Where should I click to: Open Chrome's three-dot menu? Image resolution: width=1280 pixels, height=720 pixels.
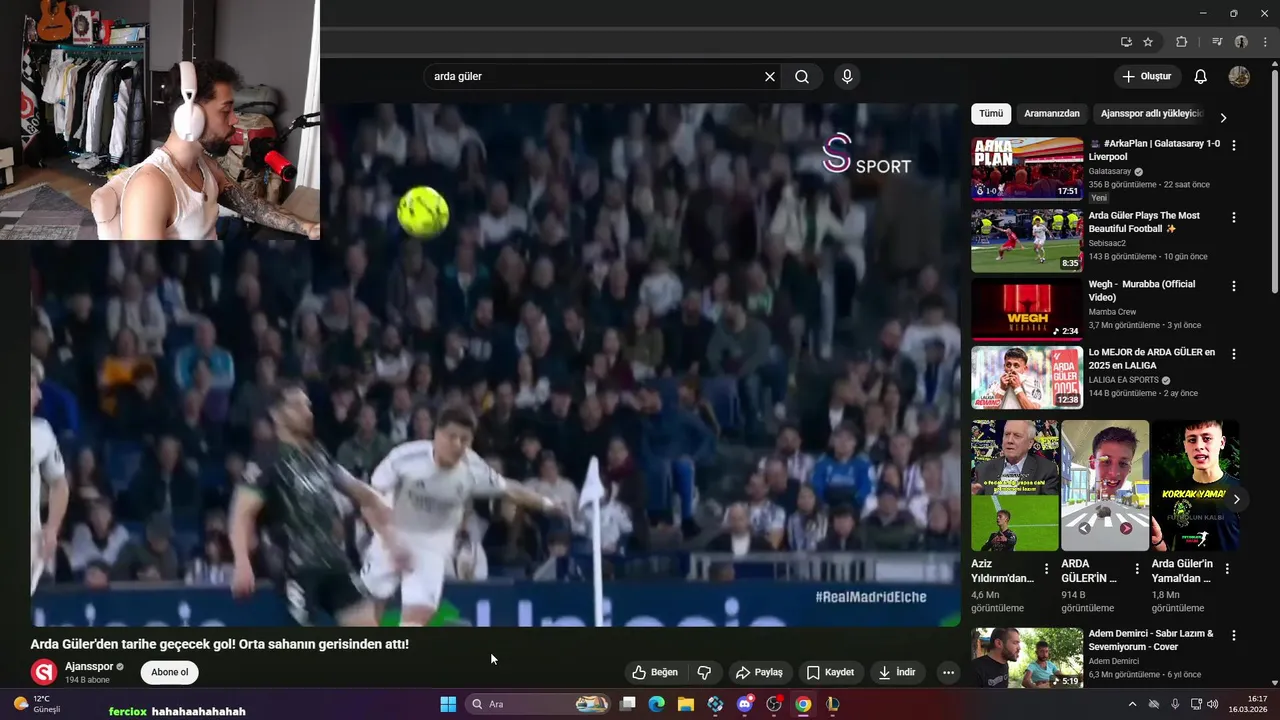coord(1265,42)
